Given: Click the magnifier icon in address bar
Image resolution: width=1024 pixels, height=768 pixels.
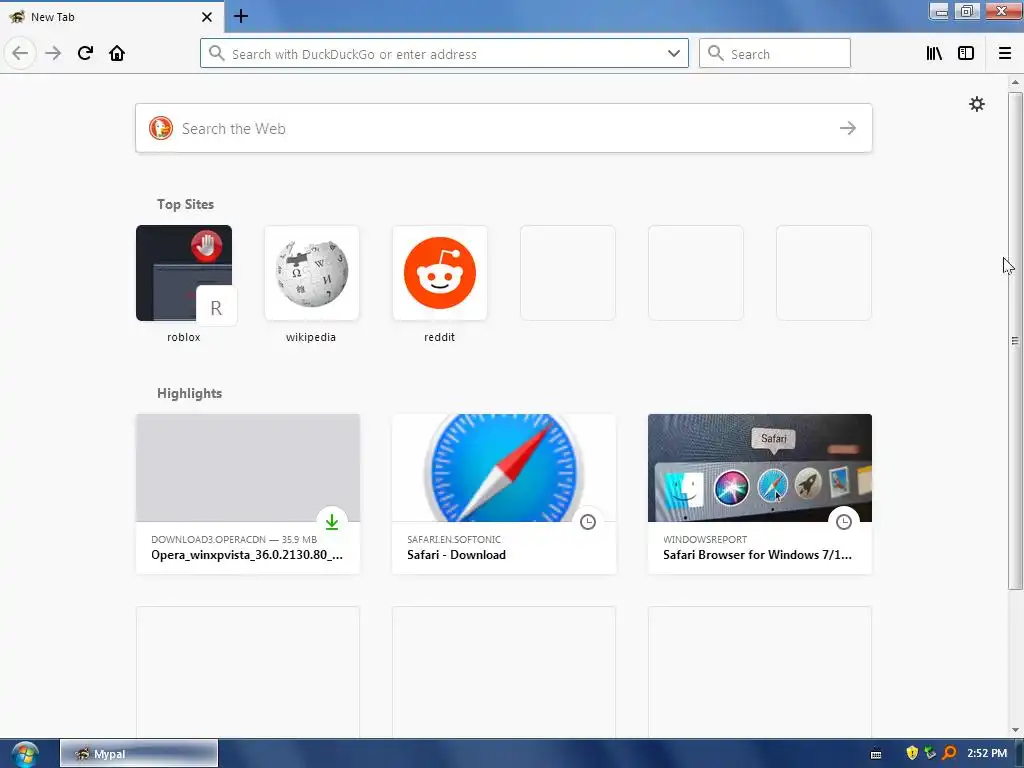Looking at the screenshot, I should (x=217, y=54).
